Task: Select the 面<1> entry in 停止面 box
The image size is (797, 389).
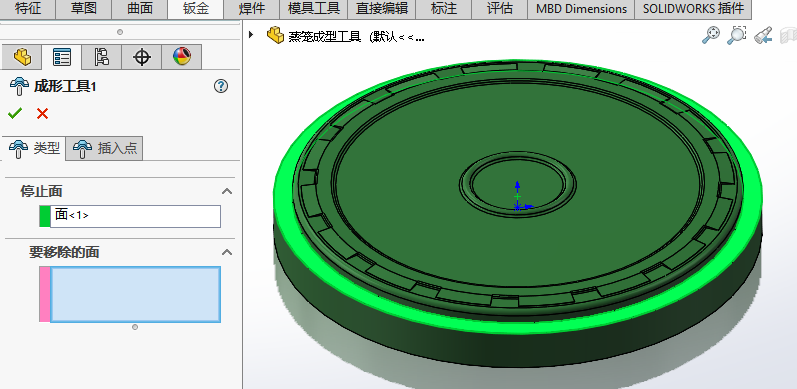Action: coord(72,215)
